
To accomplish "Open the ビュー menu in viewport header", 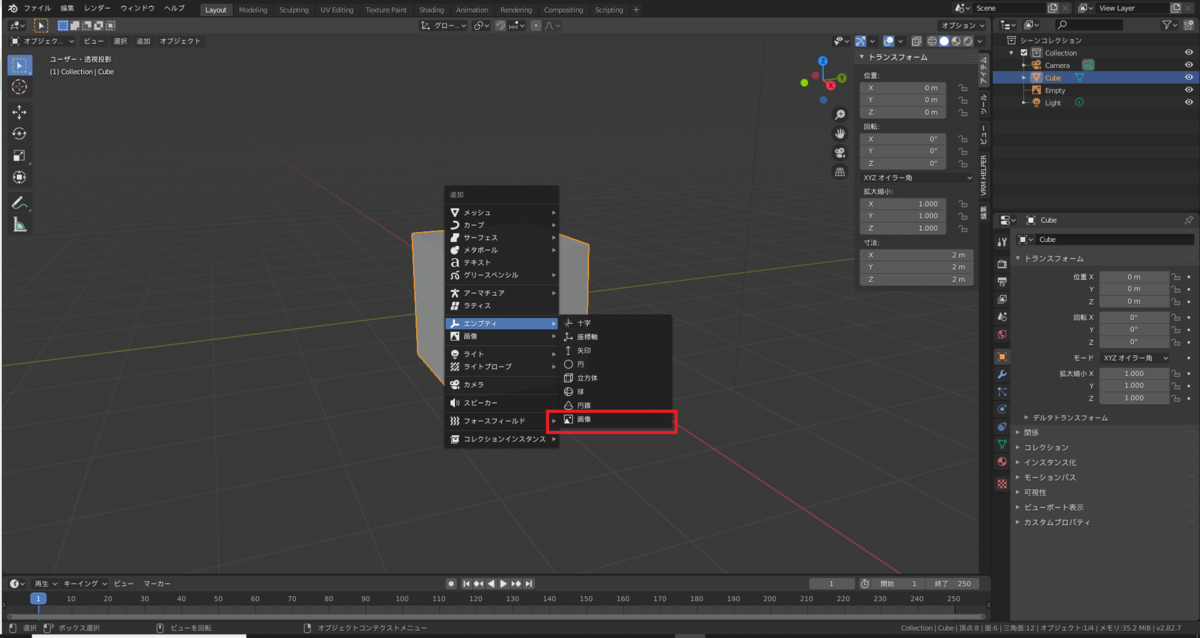I will [92, 41].
